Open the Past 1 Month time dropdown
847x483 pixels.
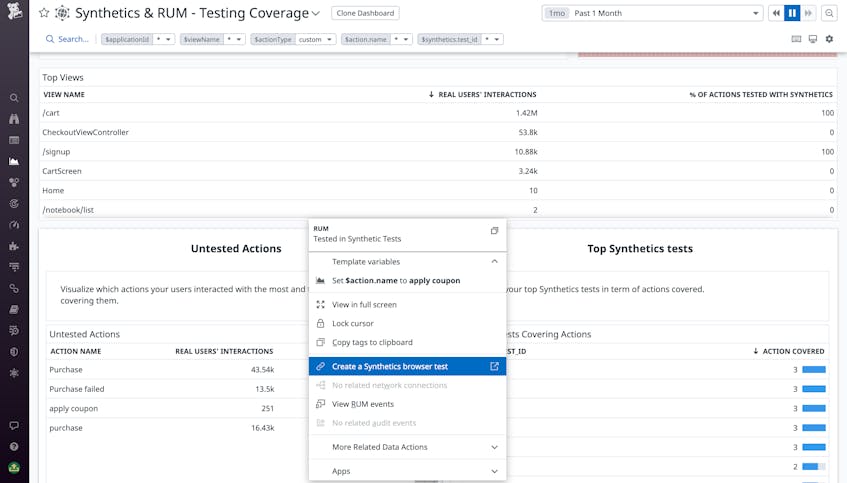coord(653,13)
